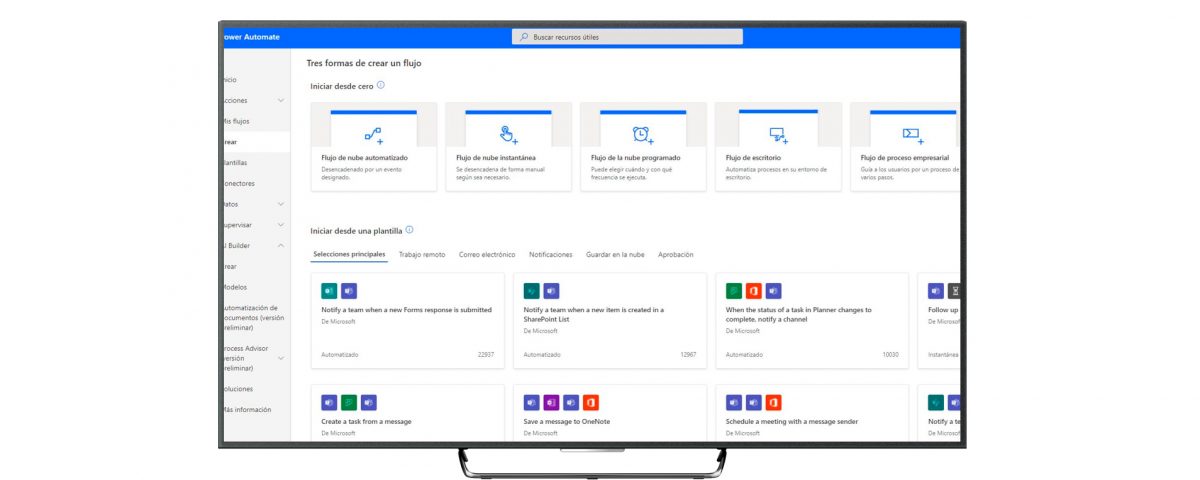Viewport: 1200px width, 480px height.
Task: Click the Buscar recursos útiles search field
Action: pos(627,37)
